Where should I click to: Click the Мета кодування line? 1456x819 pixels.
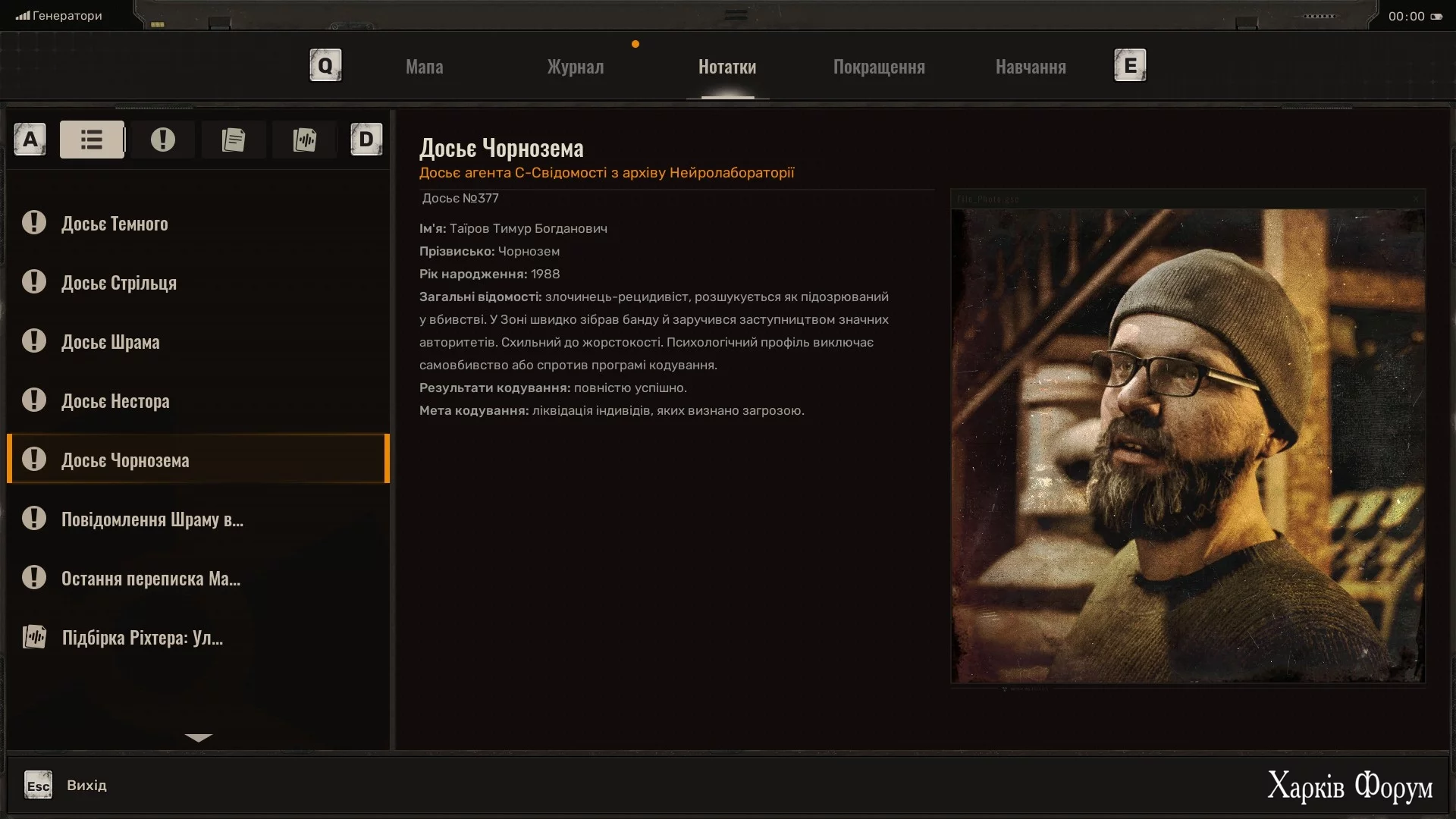pos(612,410)
